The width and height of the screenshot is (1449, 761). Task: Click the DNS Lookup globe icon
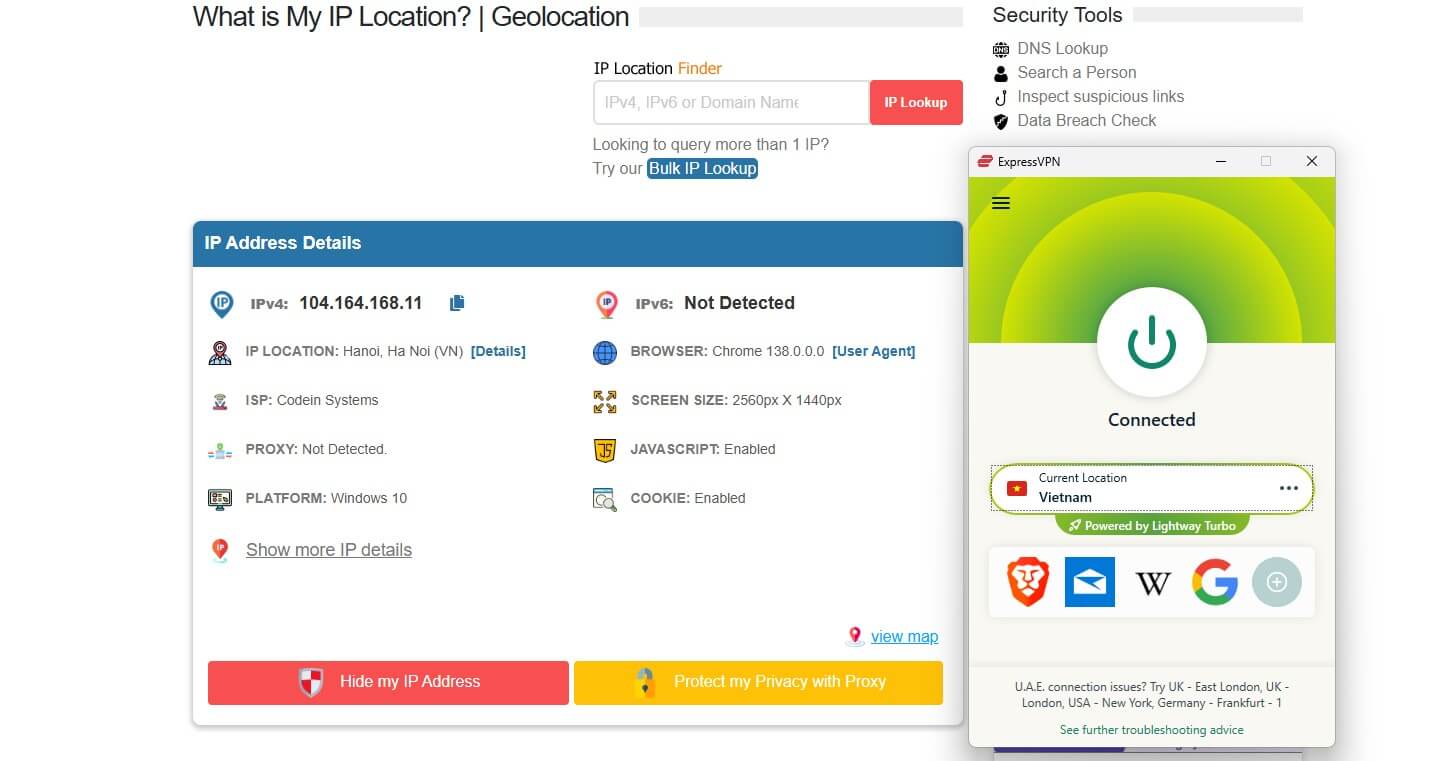[1001, 48]
